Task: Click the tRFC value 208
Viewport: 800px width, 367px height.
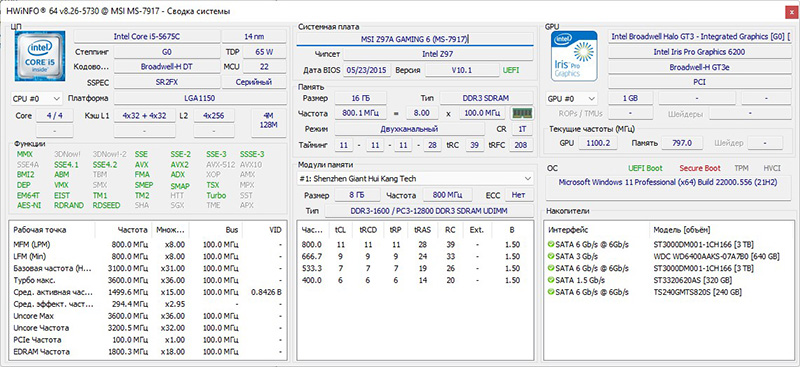Action: click(x=522, y=145)
